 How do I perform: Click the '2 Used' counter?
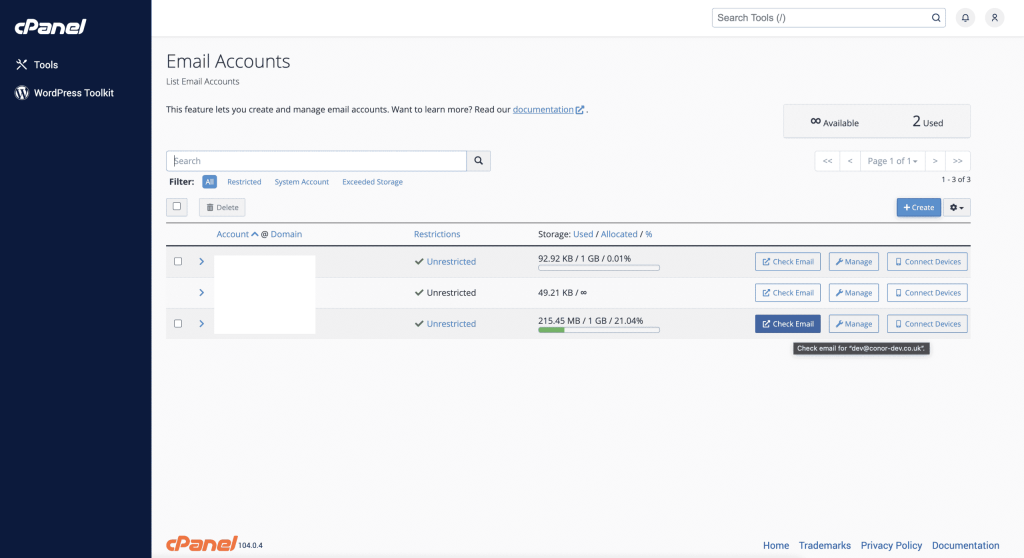(x=927, y=122)
